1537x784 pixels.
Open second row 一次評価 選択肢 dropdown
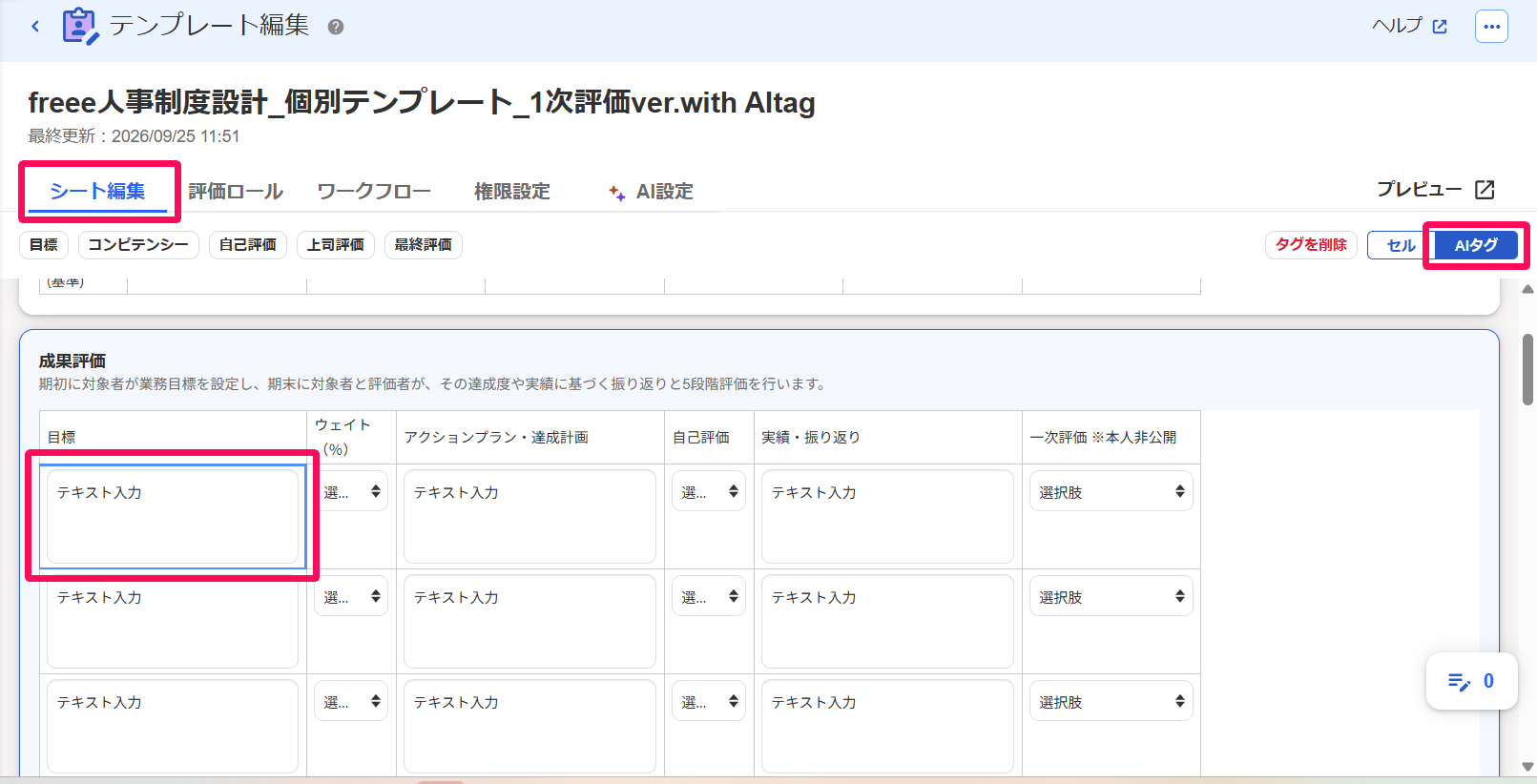(x=1111, y=596)
